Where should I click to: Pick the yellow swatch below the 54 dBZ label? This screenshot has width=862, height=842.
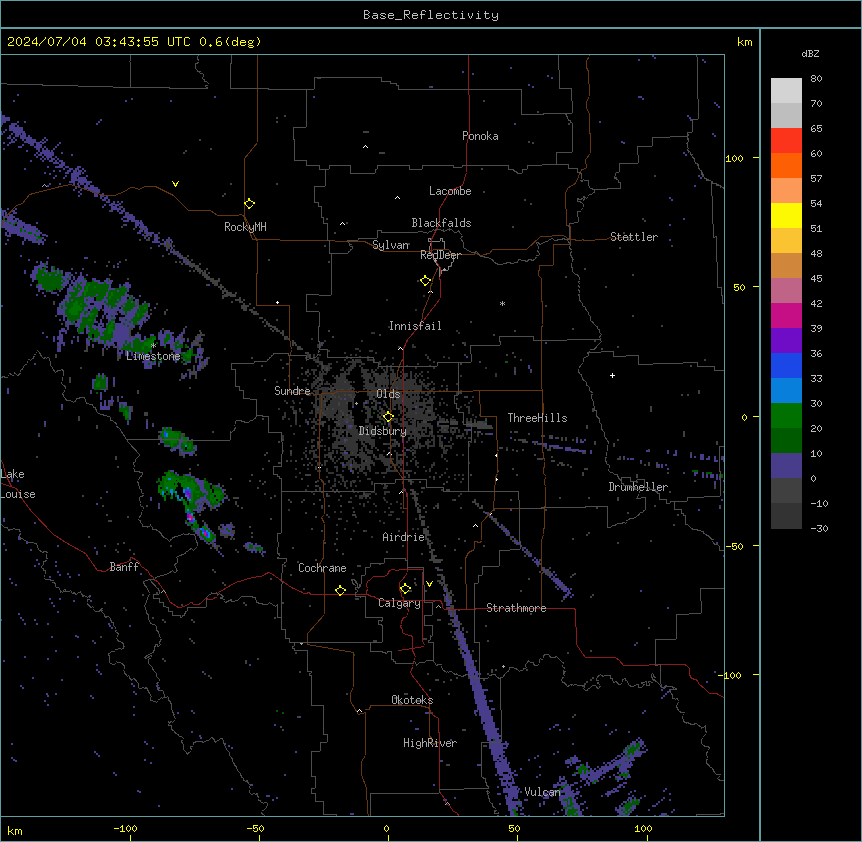click(786, 215)
